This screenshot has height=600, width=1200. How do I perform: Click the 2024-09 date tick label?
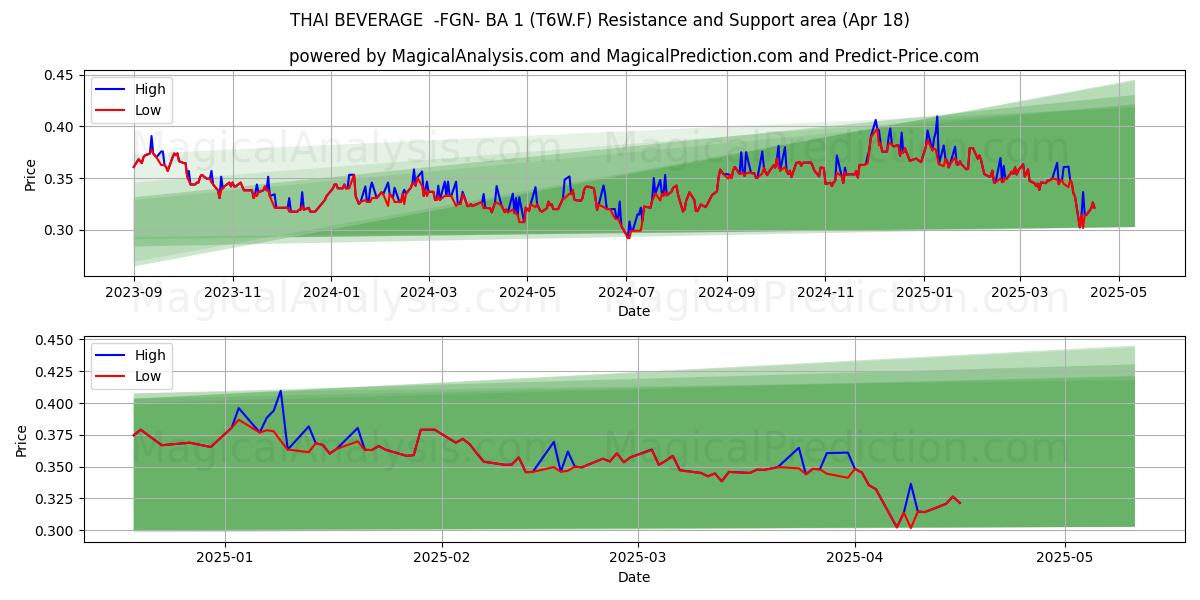pos(727,292)
